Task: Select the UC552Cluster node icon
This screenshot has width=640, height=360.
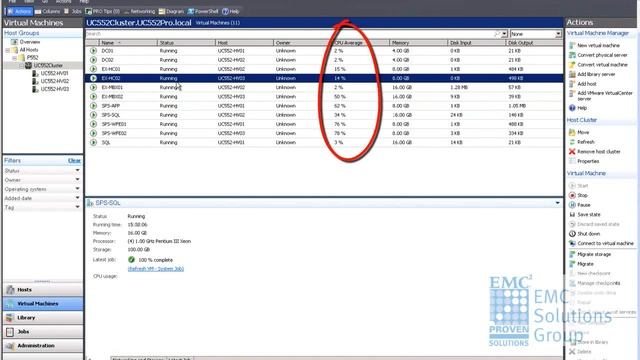Action: tap(28, 65)
